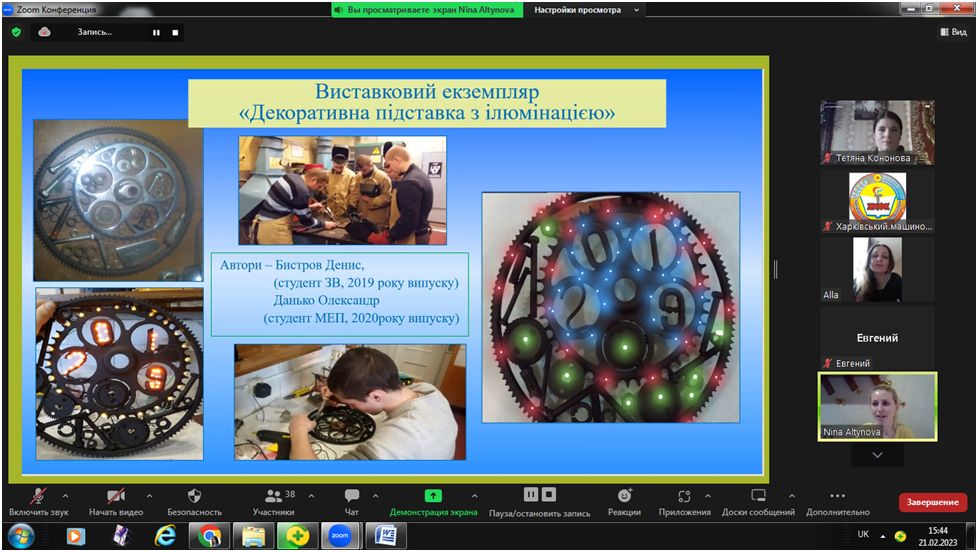
Task: Pause recording from top Запись indicator
Action: point(156,32)
